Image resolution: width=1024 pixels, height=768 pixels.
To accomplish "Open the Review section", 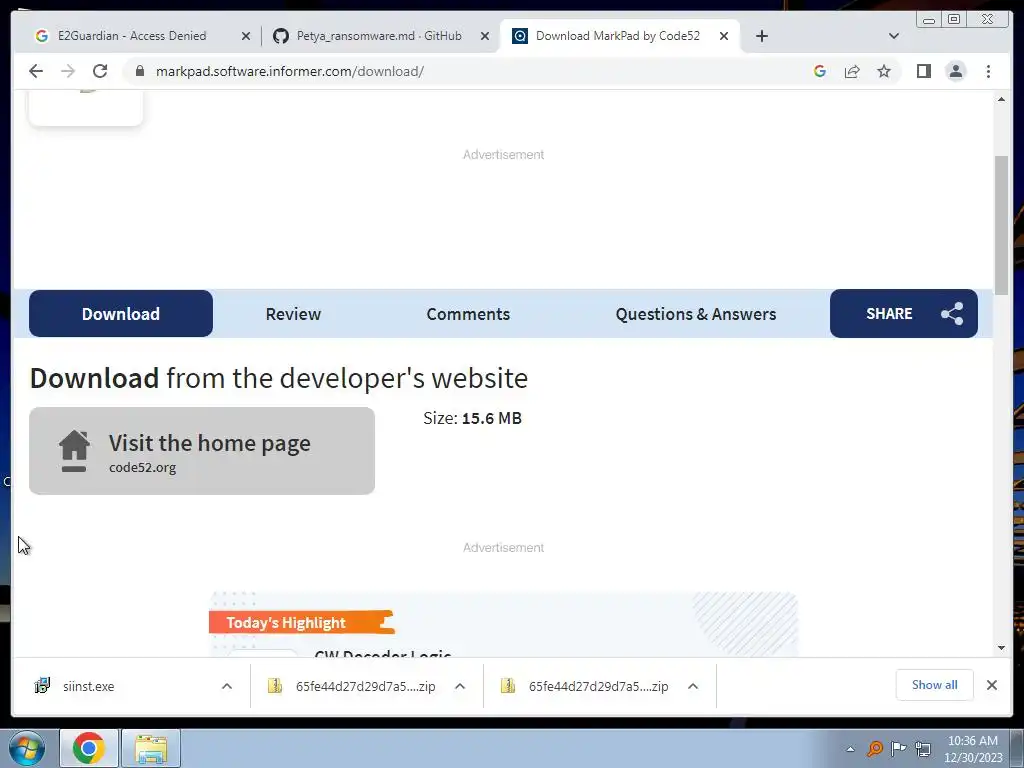I will tap(293, 313).
